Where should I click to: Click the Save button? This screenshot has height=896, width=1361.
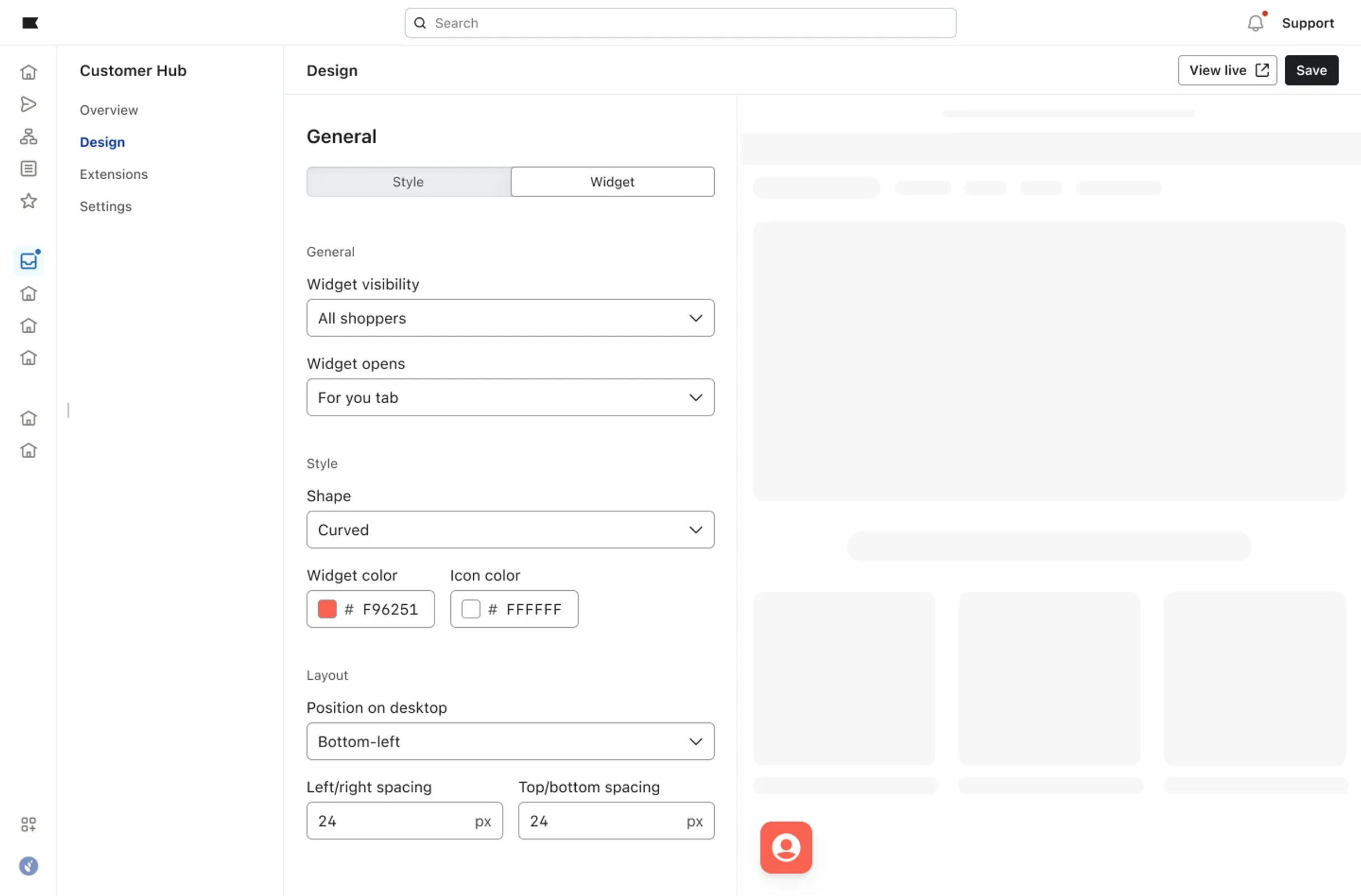click(1311, 71)
